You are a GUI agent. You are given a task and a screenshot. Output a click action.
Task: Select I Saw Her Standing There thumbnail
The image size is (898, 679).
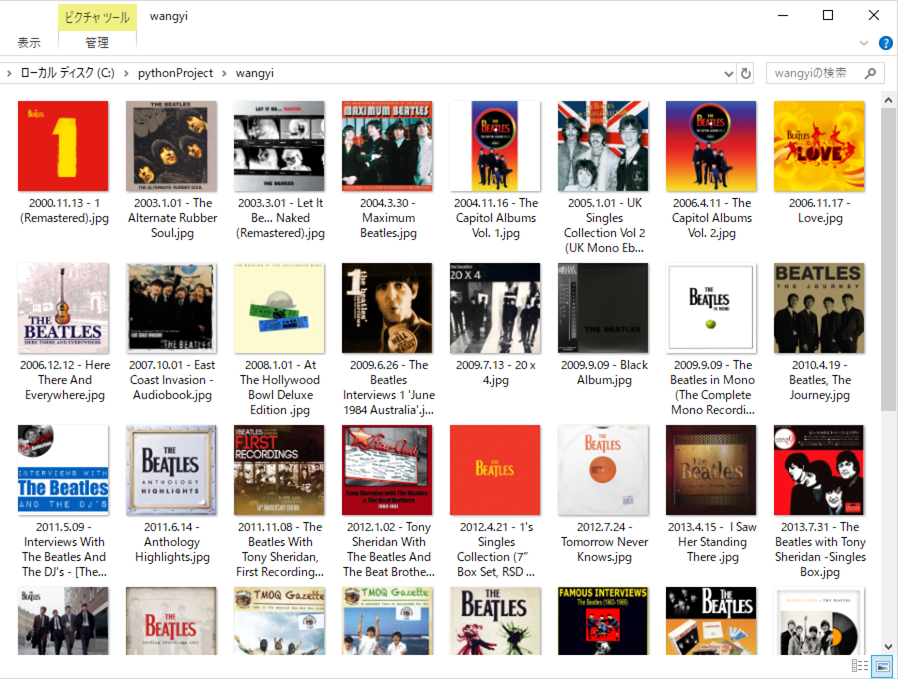click(x=711, y=470)
